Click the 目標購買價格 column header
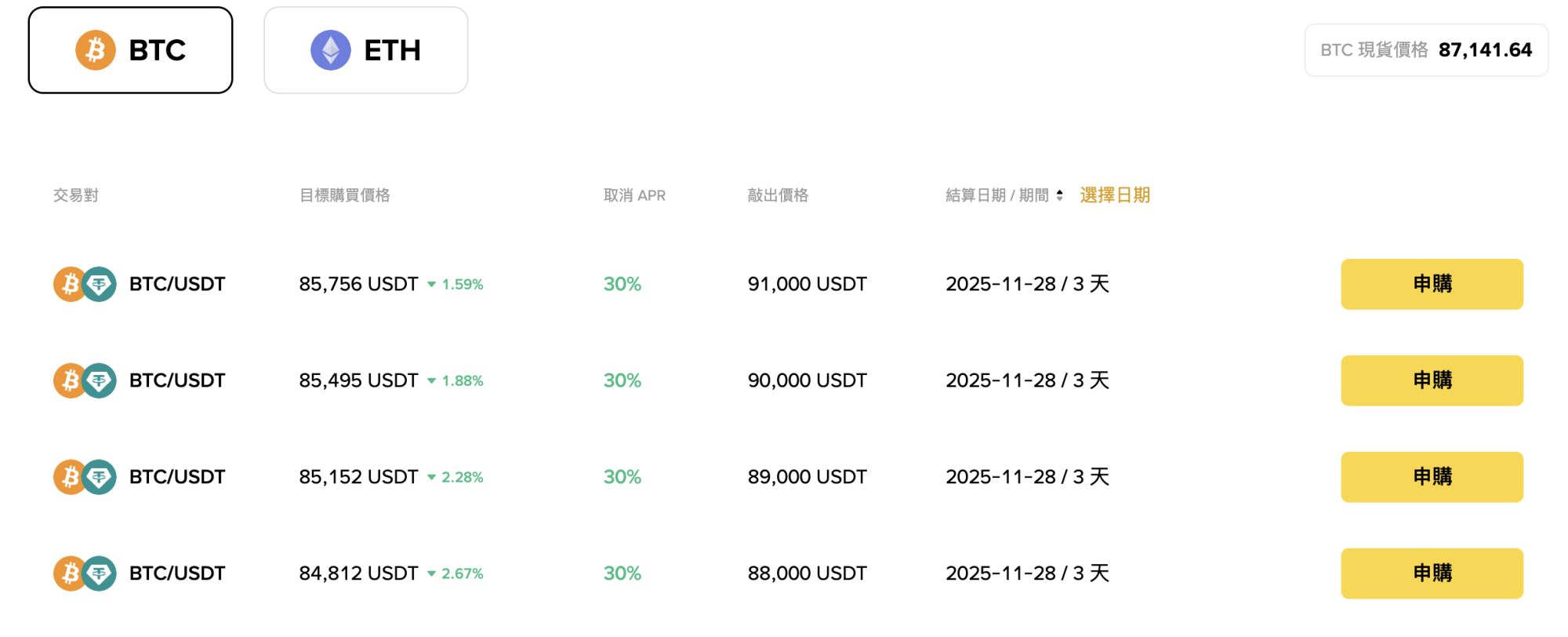Viewport: 1568px width, 637px height. pyautogui.click(x=345, y=195)
